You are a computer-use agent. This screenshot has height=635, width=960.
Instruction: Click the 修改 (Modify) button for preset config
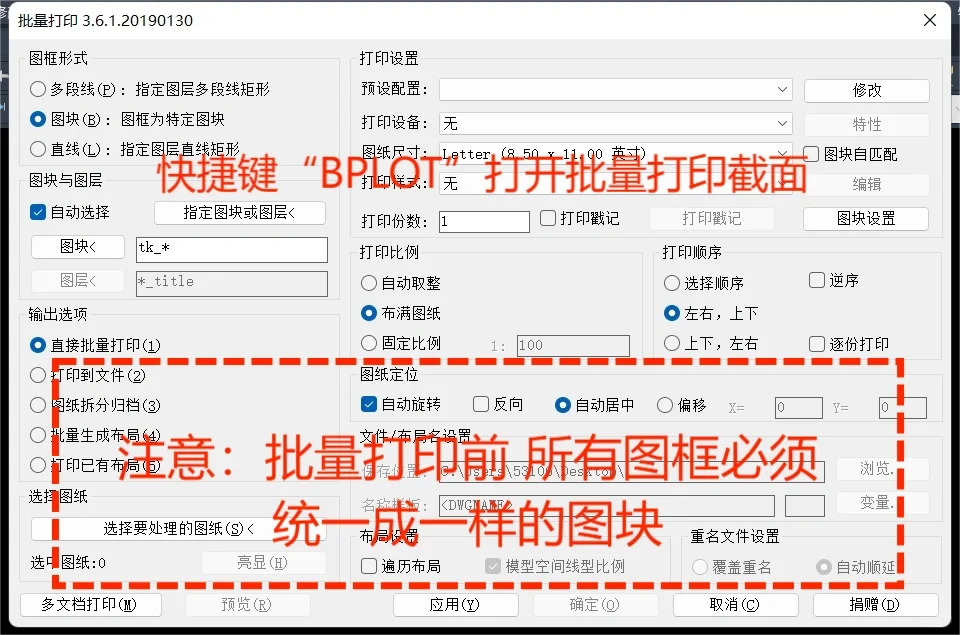pyautogui.click(x=866, y=90)
